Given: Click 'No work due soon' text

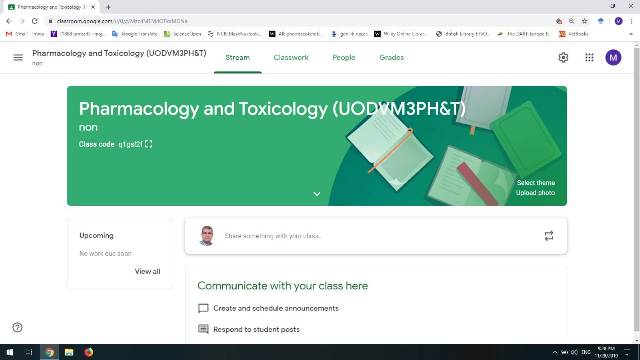Looking at the screenshot, I should [105, 253].
